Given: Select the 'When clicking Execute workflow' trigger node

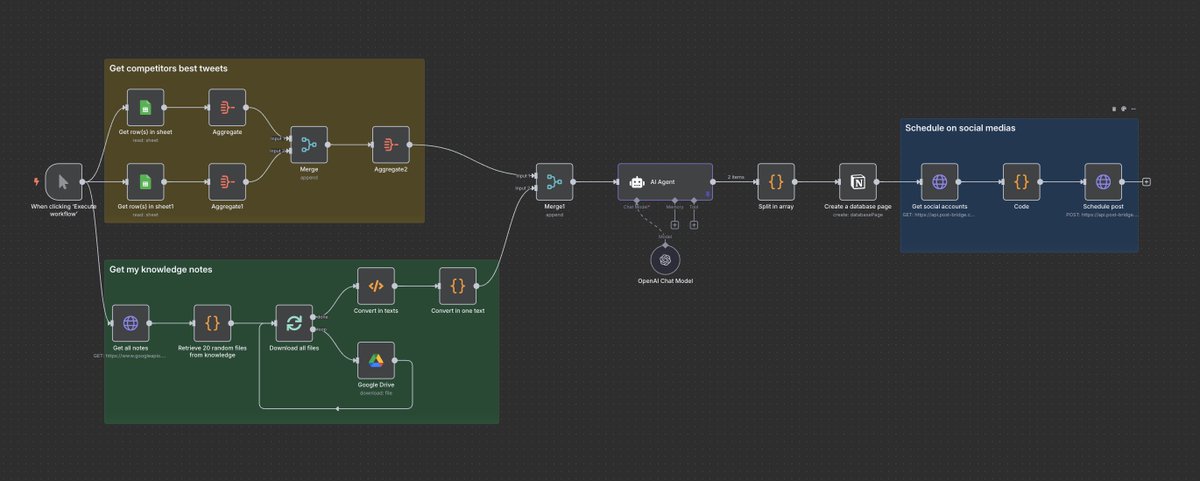Looking at the screenshot, I should (x=64, y=182).
